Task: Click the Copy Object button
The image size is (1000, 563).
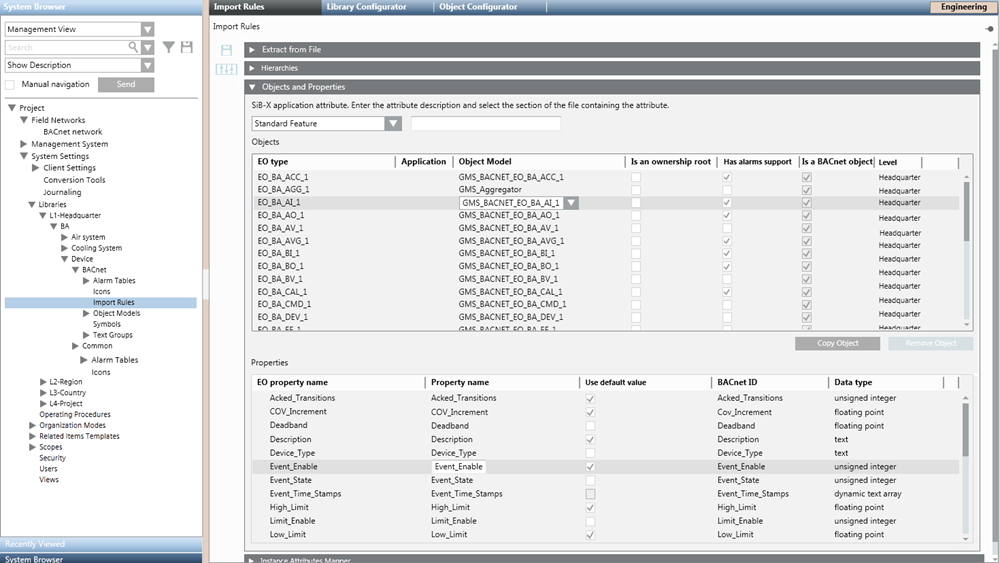Action: 839,343
